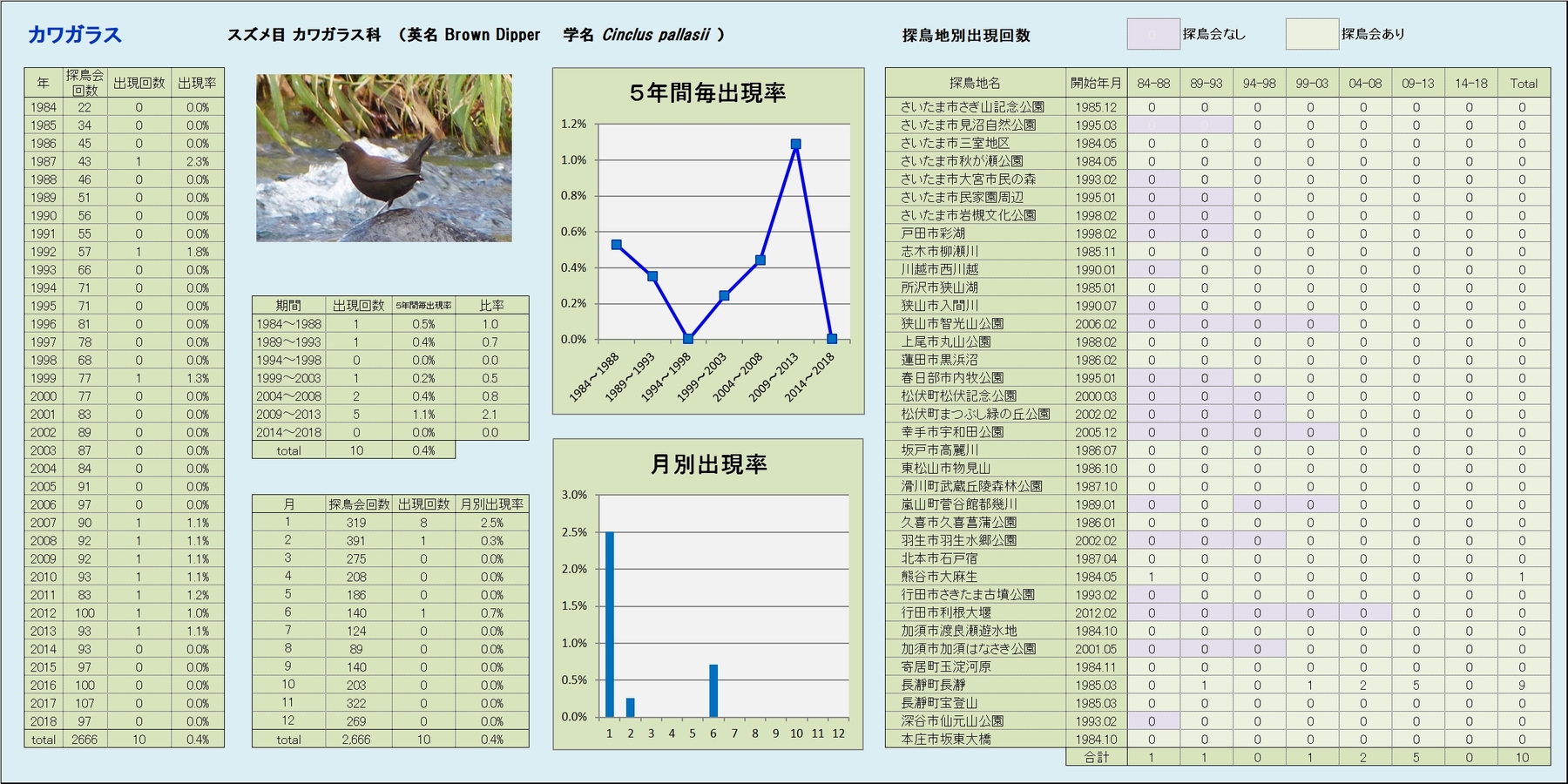
Task: Select the さいたま市秋が瀬公園 row name
Action: (962, 161)
